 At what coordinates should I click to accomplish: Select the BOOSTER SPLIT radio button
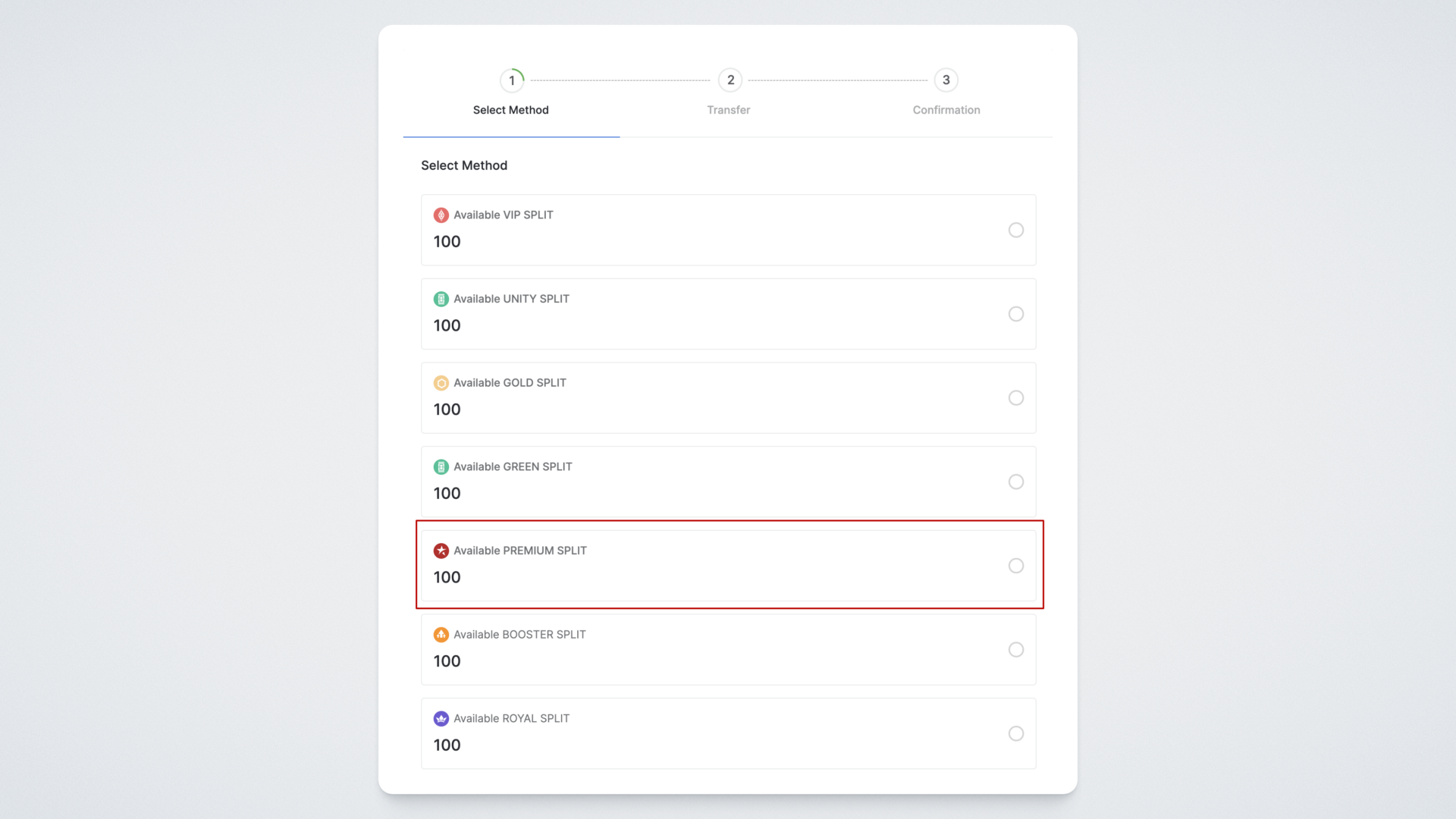click(1015, 650)
